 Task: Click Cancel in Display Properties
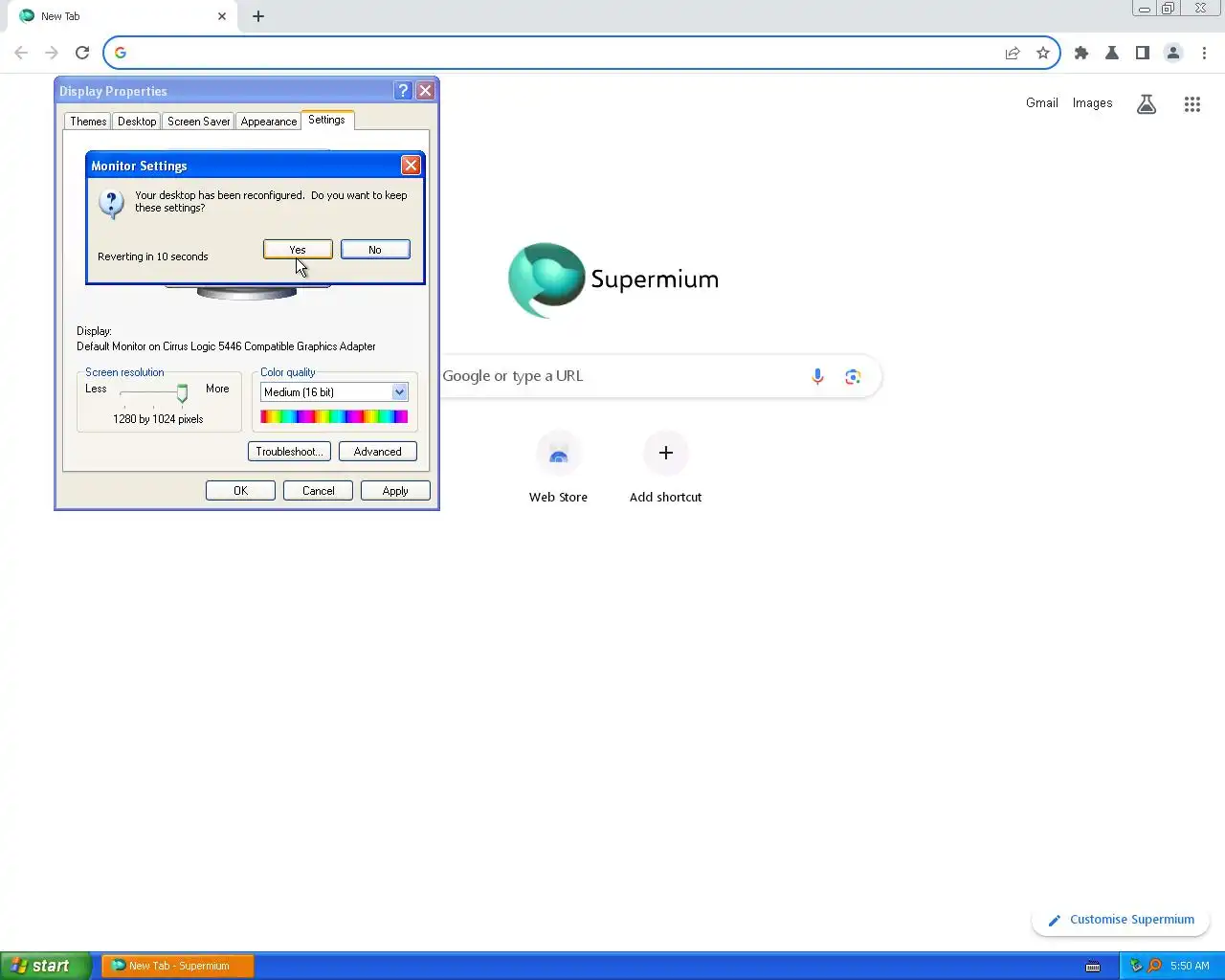(318, 491)
